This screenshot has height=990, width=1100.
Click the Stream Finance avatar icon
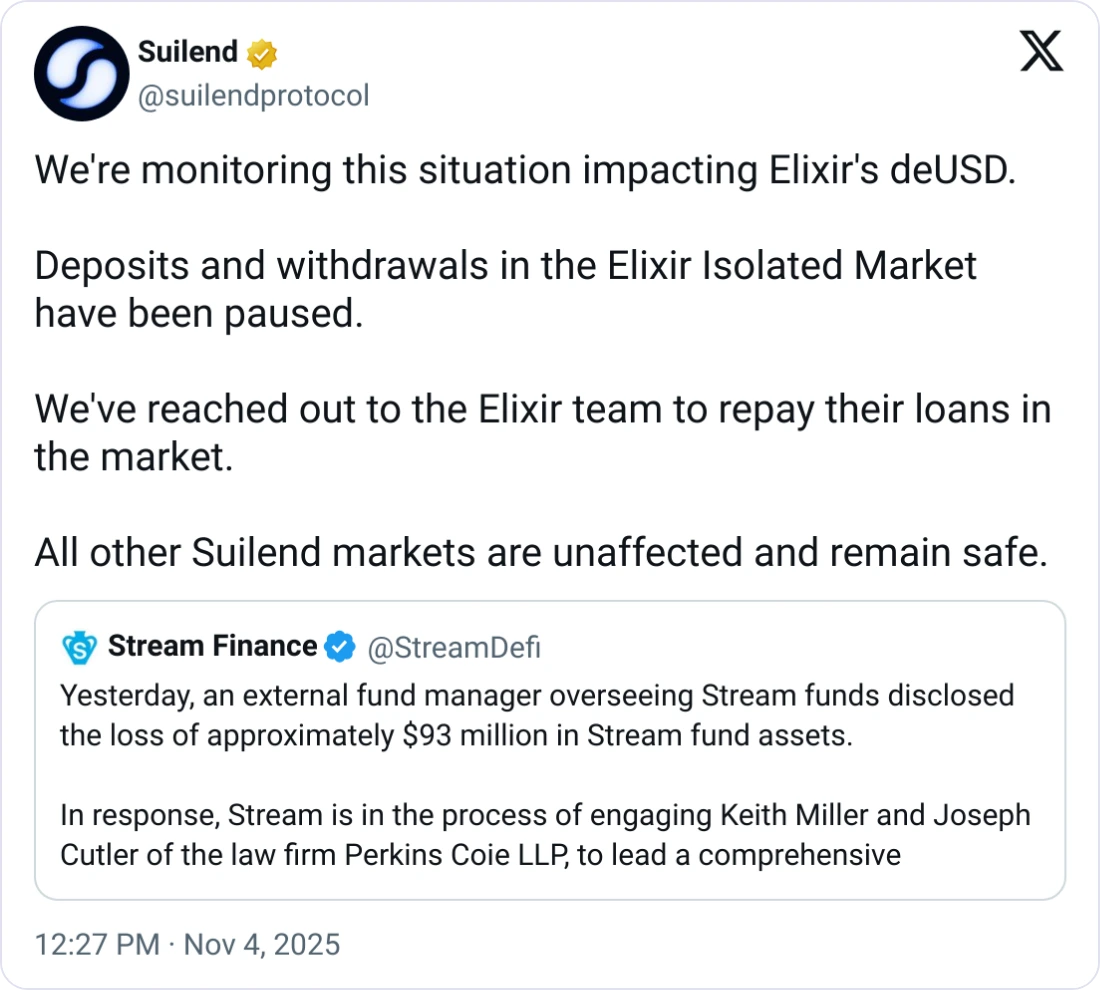click(79, 648)
